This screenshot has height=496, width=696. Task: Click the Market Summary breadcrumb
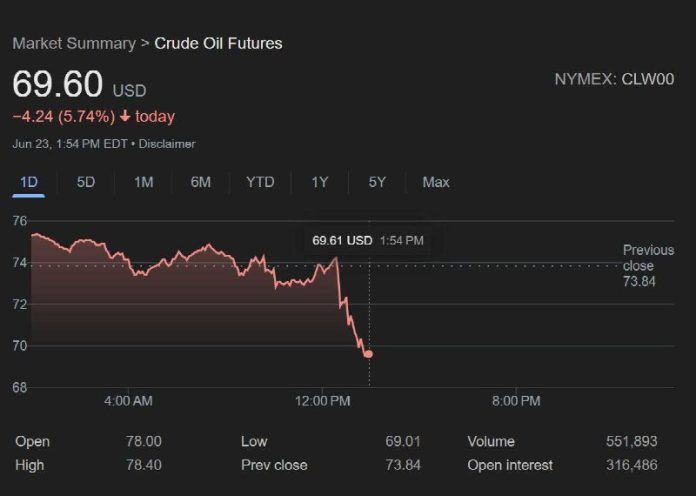73,43
